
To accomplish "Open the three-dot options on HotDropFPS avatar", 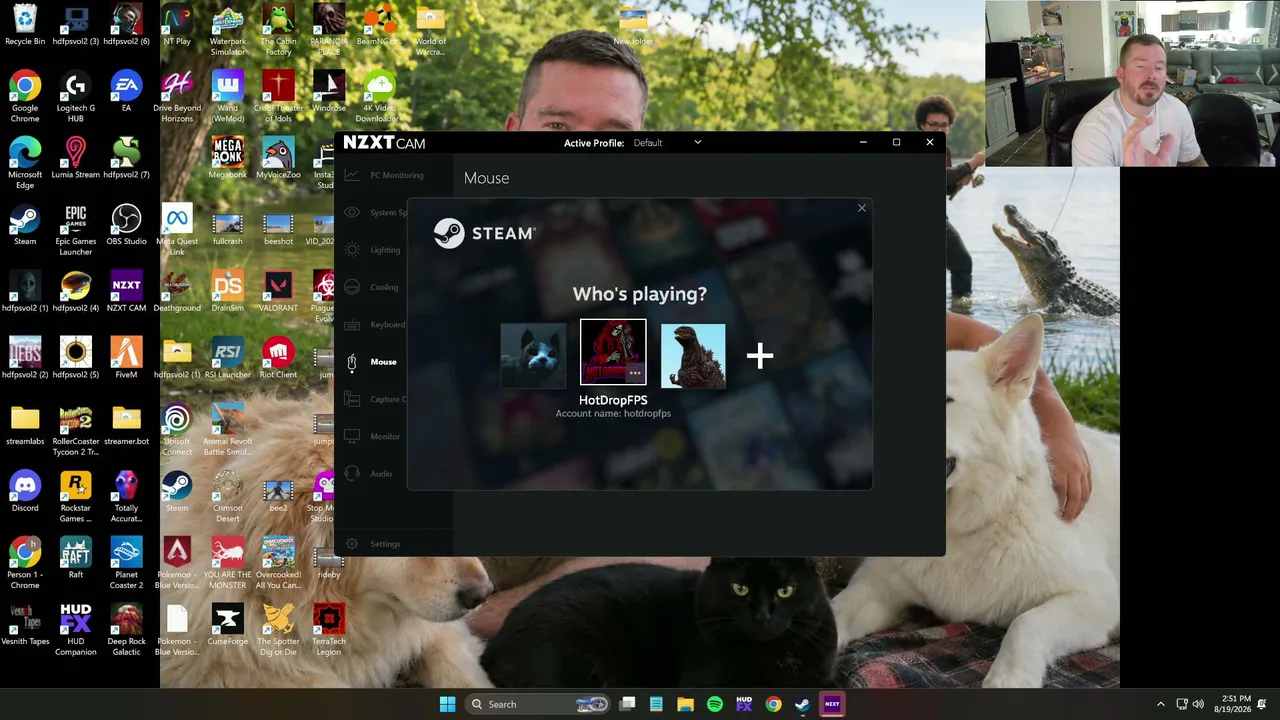I will pyautogui.click(x=634, y=373).
